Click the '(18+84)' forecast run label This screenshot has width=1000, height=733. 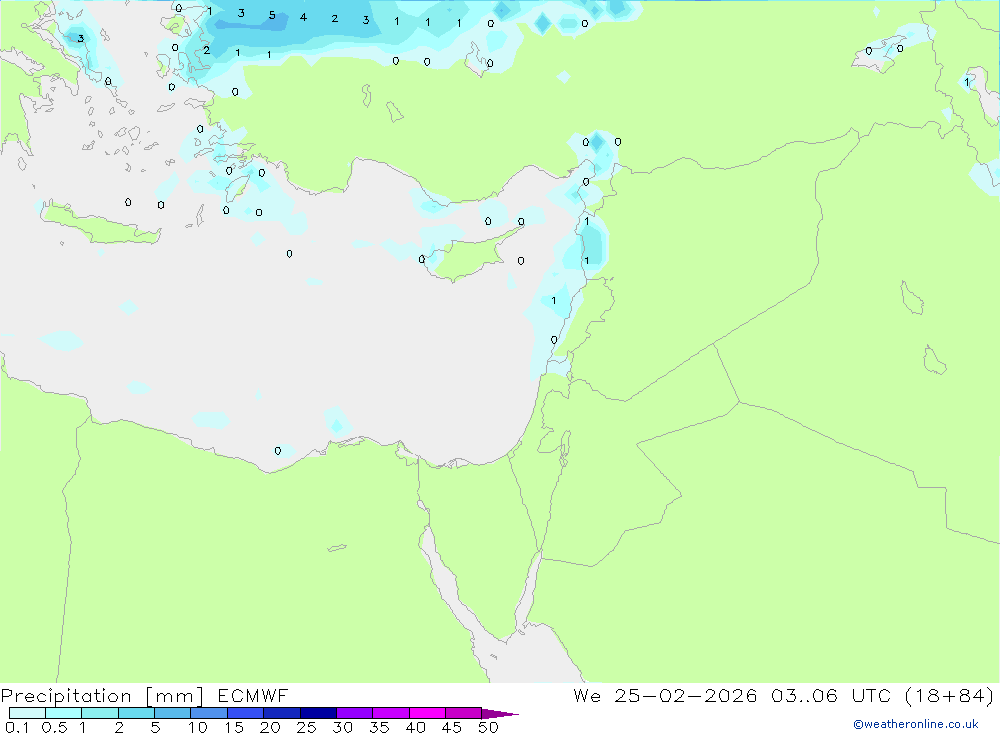point(950,695)
